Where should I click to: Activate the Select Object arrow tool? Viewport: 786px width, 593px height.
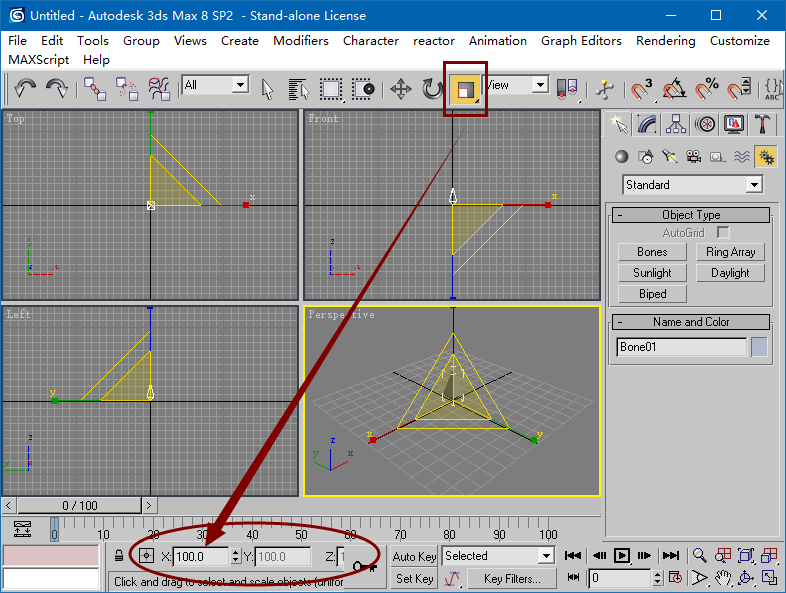(268, 90)
